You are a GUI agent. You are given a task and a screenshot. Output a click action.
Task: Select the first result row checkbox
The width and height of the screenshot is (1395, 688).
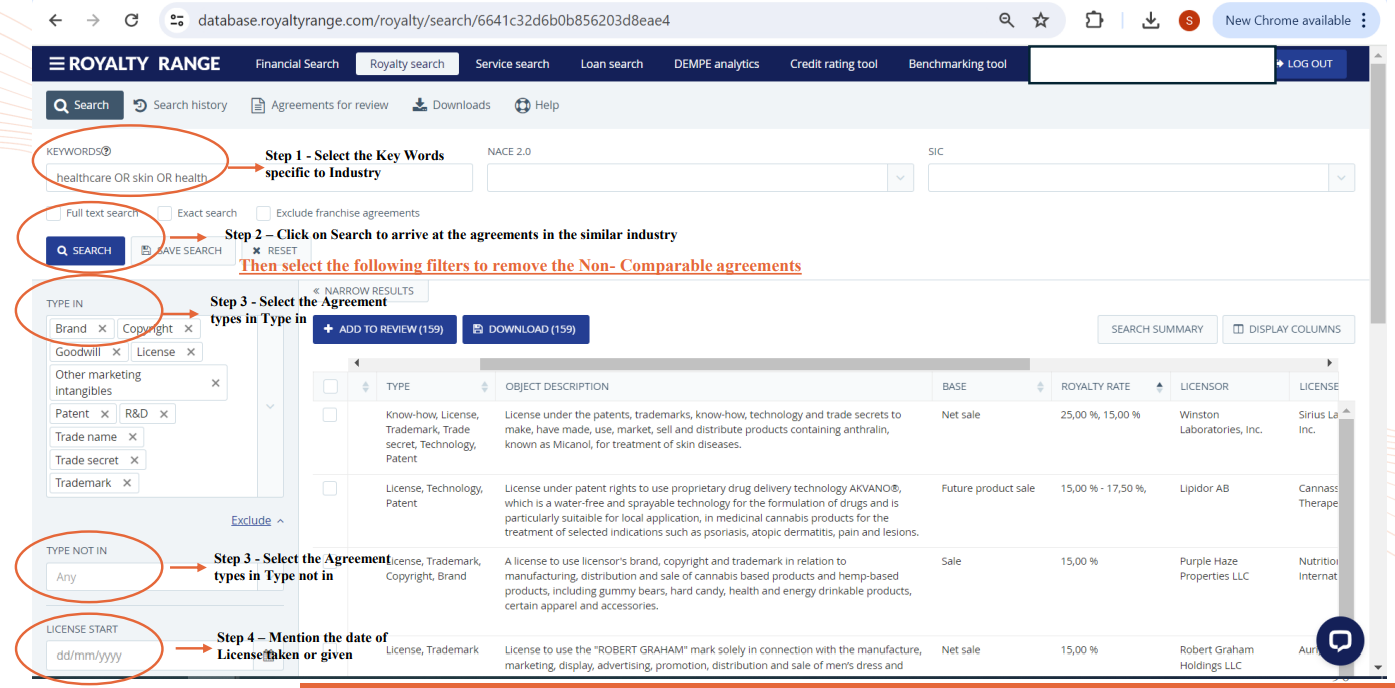330,415
